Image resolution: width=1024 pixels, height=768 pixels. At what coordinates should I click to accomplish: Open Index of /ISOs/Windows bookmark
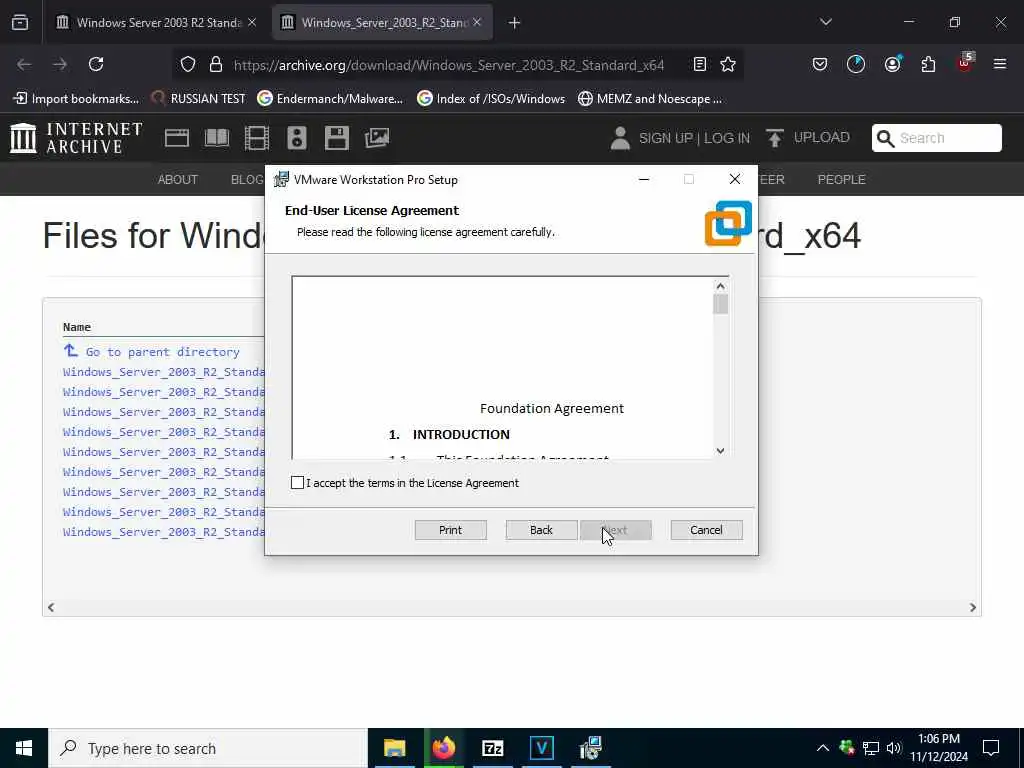pyautogui.click(x=491, y=99)
